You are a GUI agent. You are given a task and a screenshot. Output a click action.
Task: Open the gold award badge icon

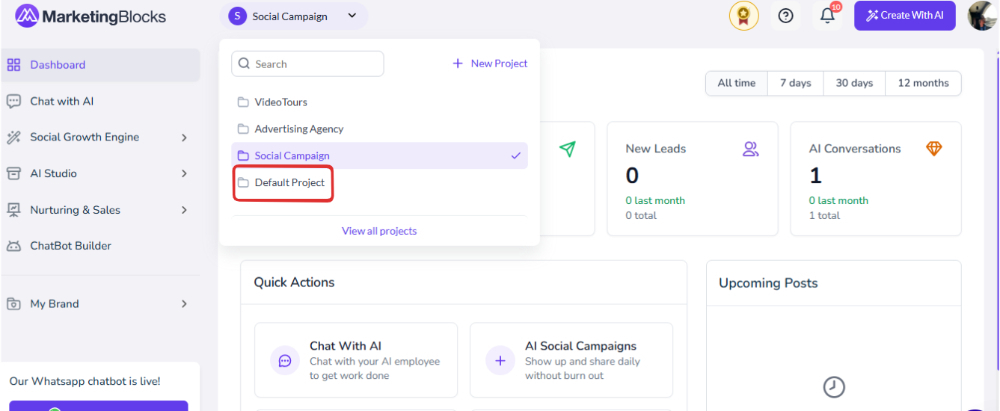click(744, 16)
